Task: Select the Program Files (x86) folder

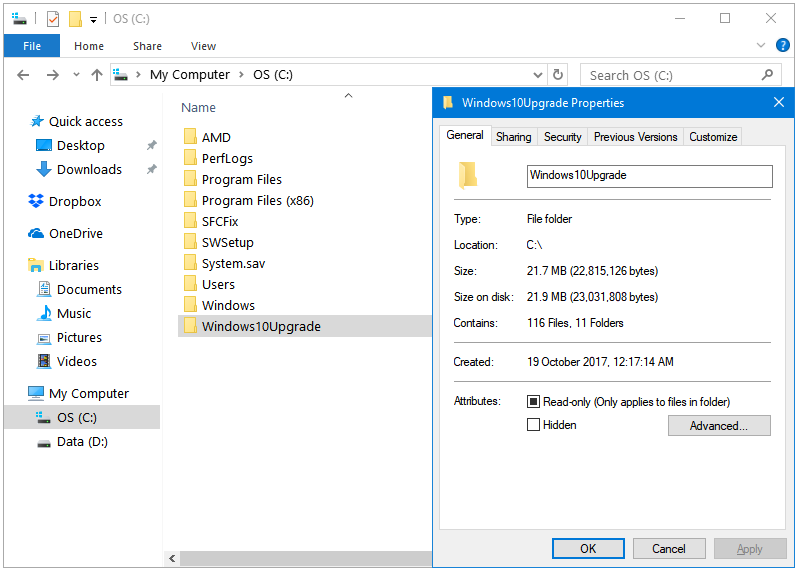Action: tap(258, 201)
